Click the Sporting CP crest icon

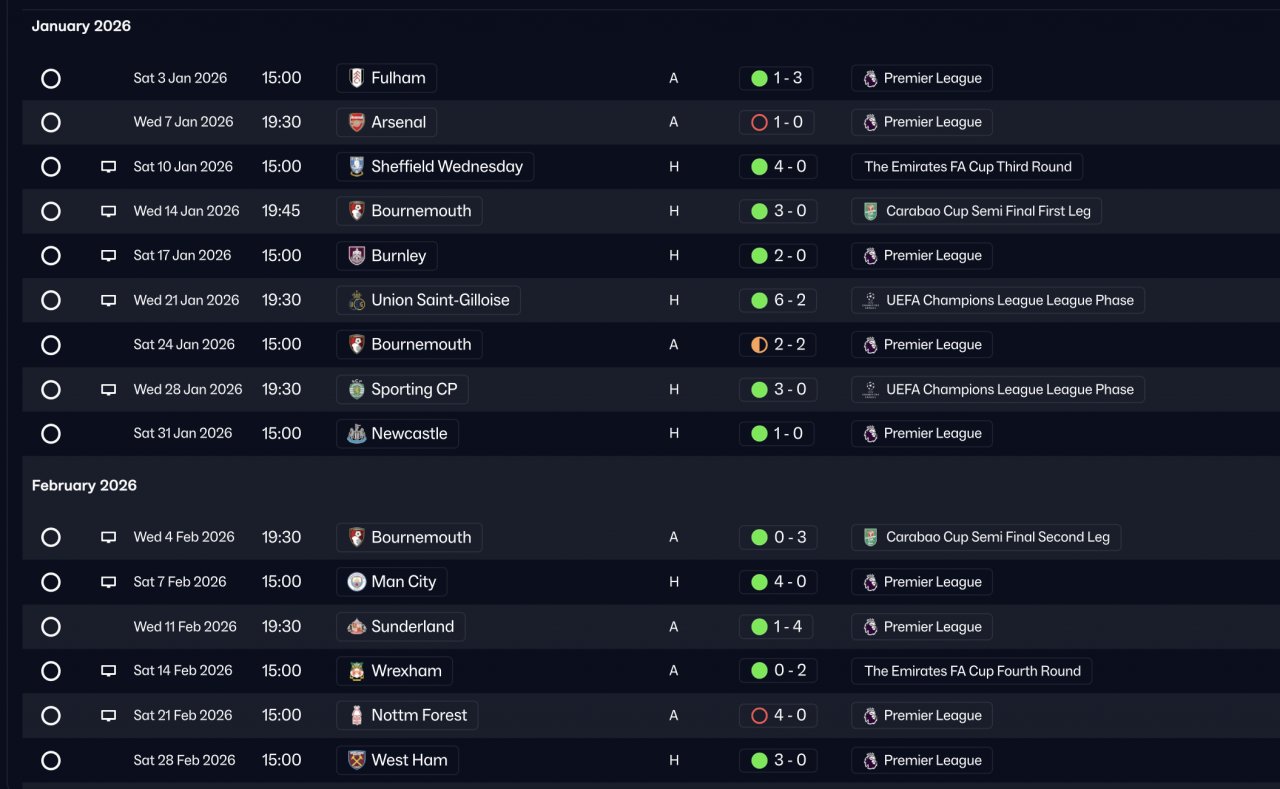pyautogui.click(x=356, y=389)
